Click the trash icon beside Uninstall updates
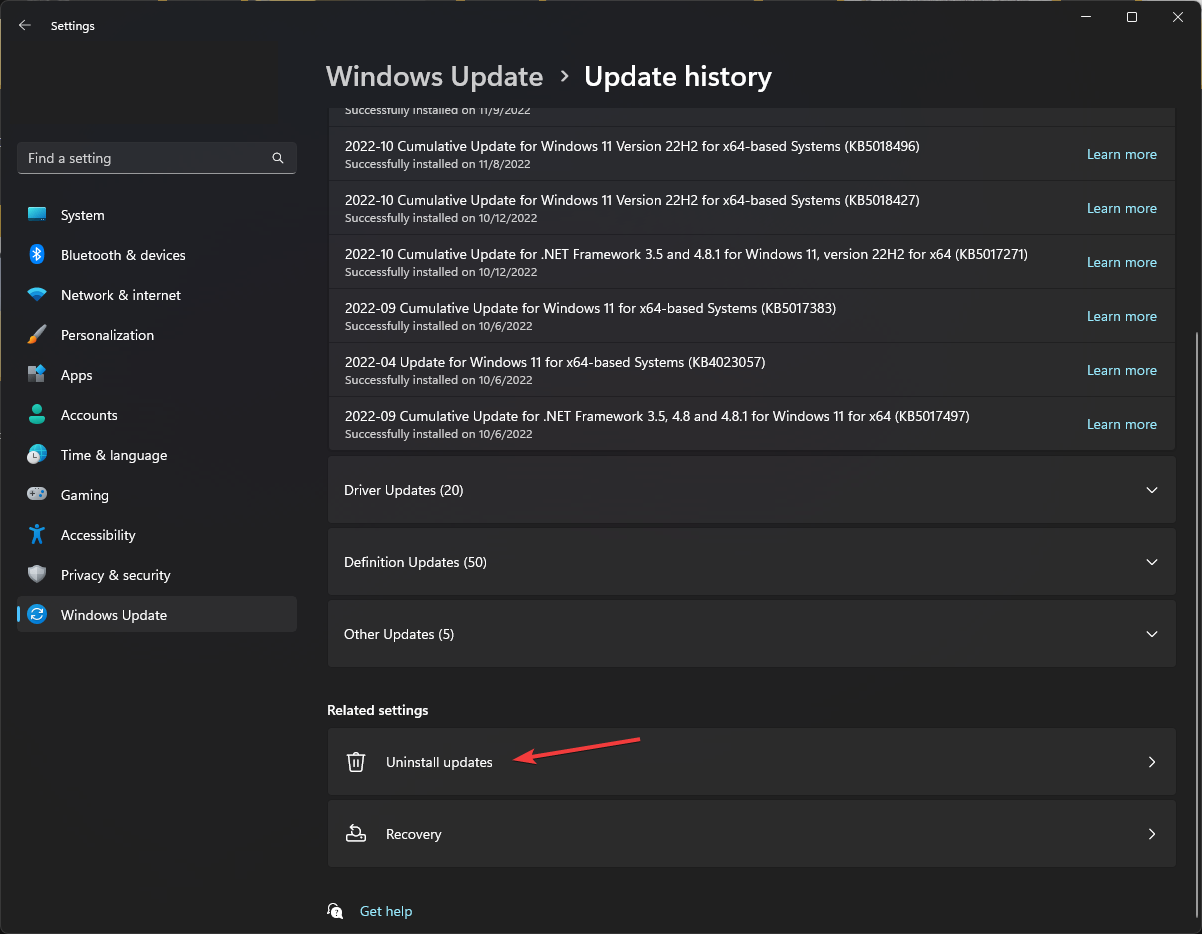The height and width of the screenshot is (934, 1202). point(356,762)
